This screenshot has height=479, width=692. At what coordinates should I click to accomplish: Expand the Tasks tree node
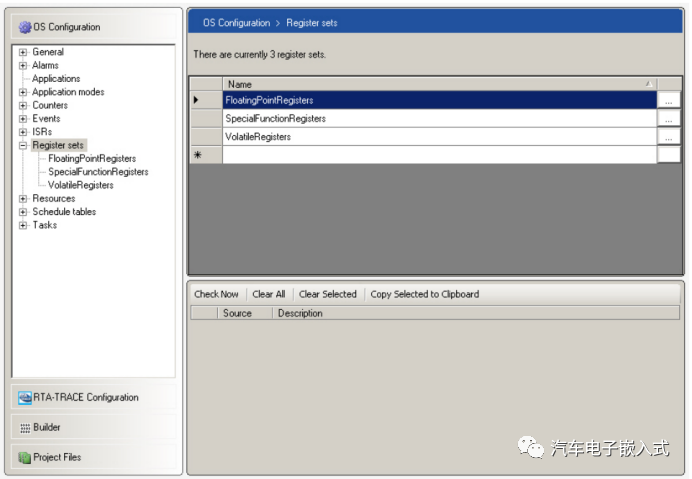coord(23,225)
